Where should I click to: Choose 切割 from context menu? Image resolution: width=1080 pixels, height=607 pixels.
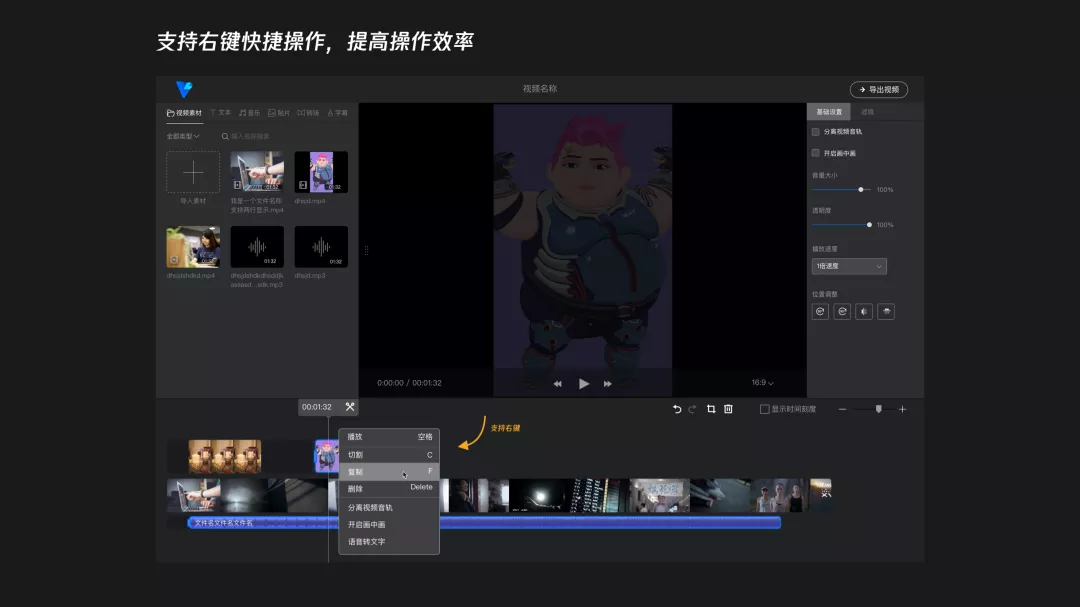[x=389, y=455]
